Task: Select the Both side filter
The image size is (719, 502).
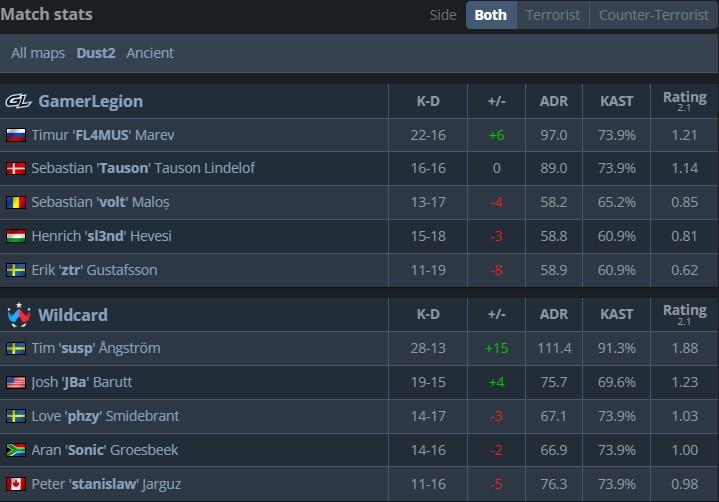Action: pyautogui.click(x=490, y=15)
